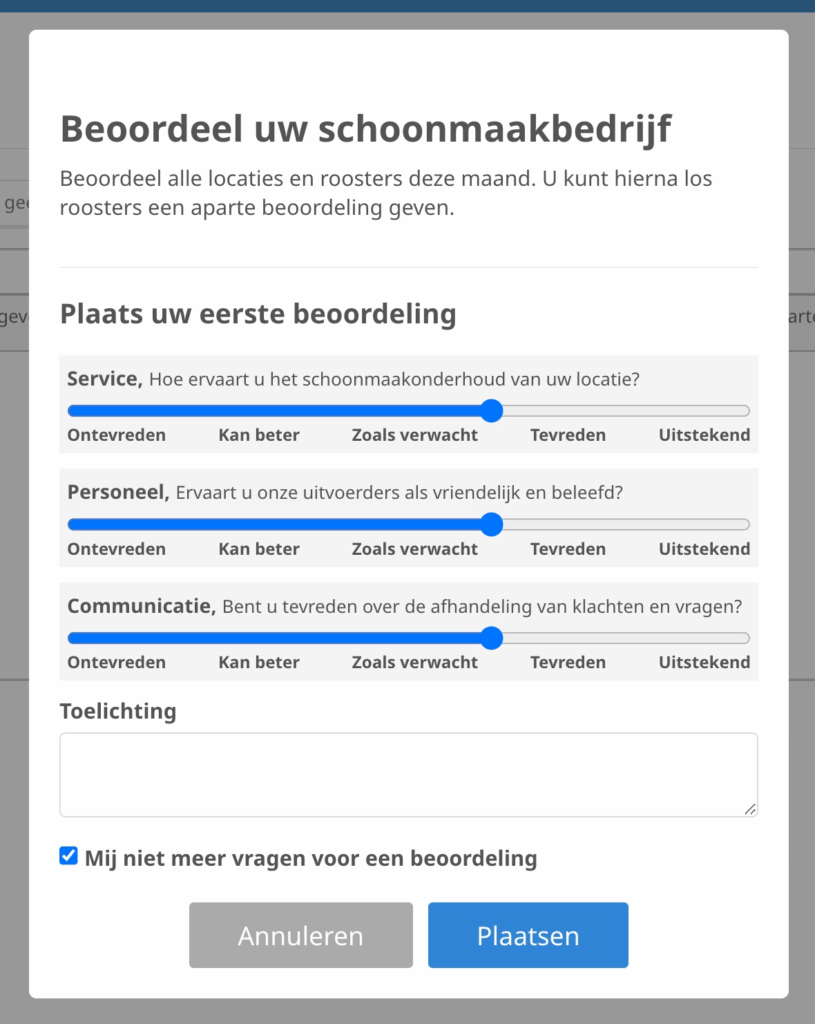Image resolution: width=815 pixels, height=1024 pixels.
Task: Click the Service slider handle
Action: click(491, 411)
